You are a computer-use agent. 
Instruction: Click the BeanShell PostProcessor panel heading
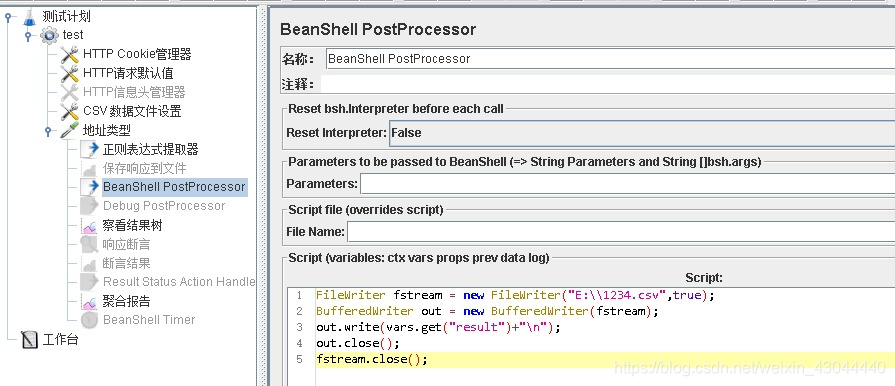pos(378,30)
